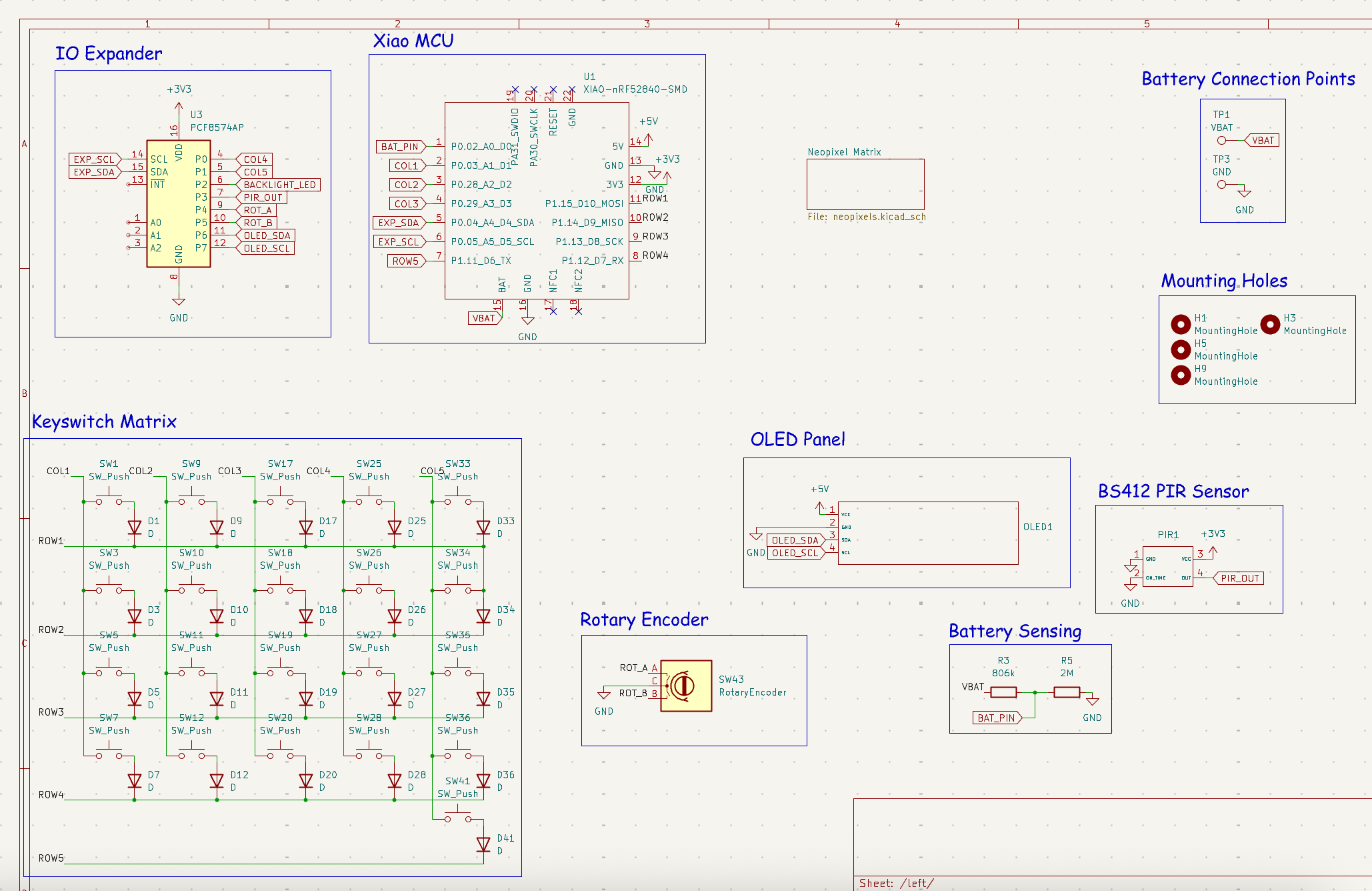Select the ROT_A label on IO Expander
The image size is (1372, 891).
point(257,210)
